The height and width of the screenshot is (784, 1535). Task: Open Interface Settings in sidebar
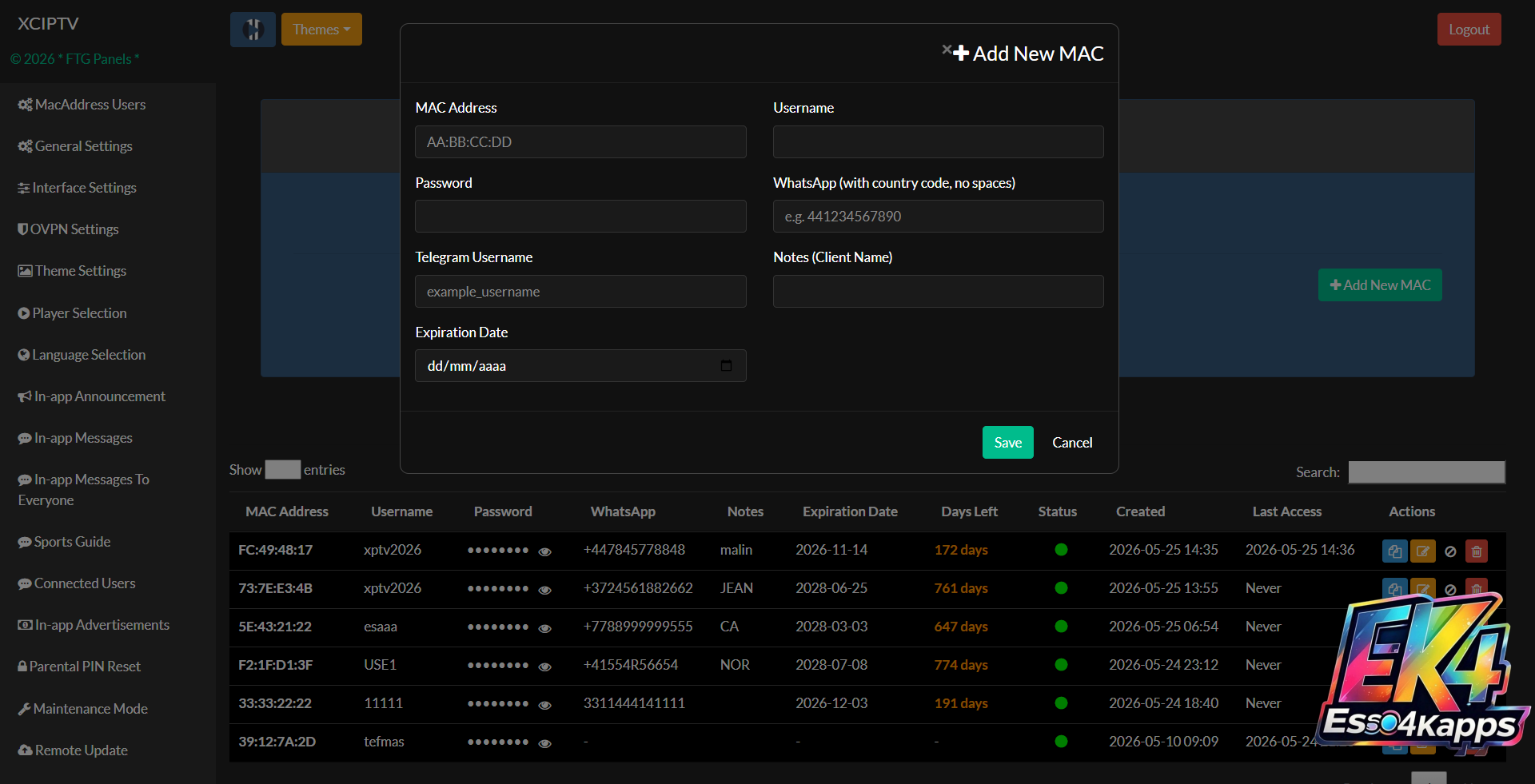(77, 188)
